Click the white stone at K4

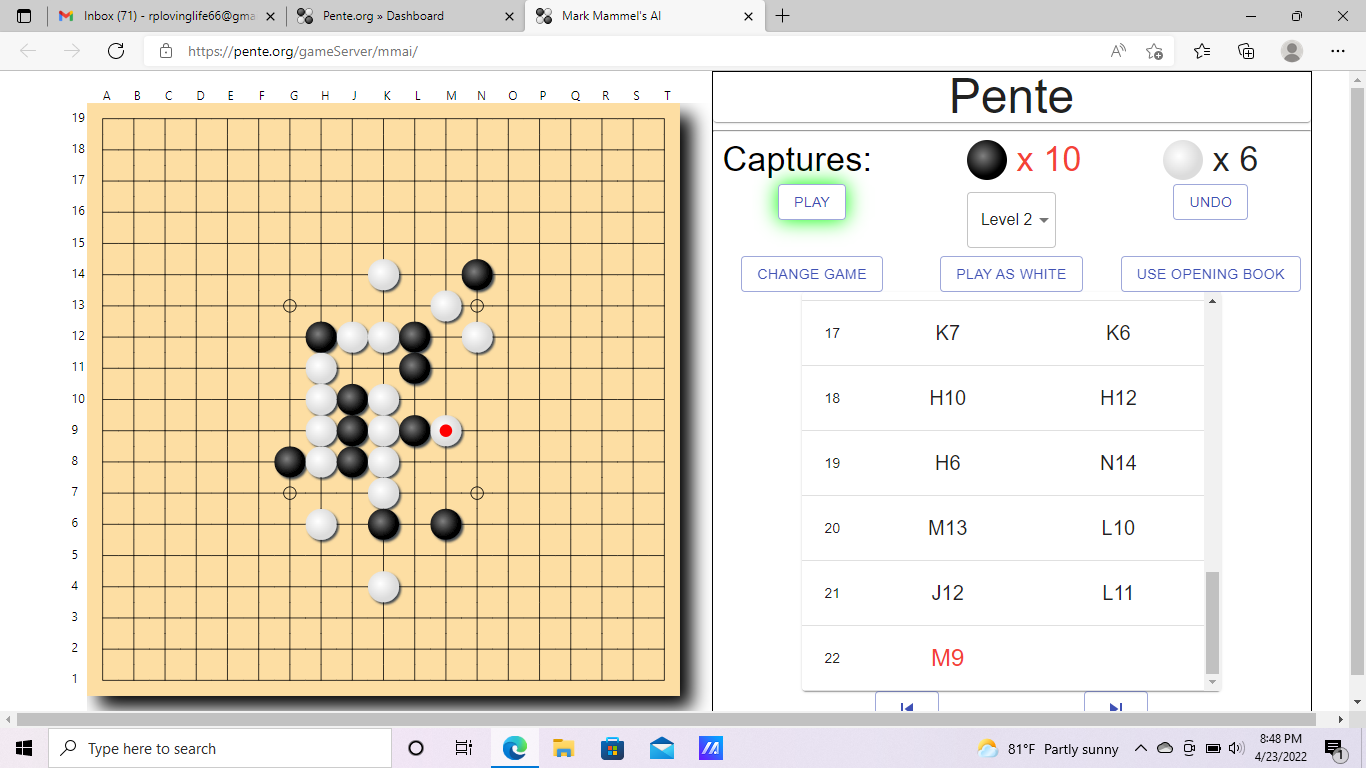(x=384, y=587)
